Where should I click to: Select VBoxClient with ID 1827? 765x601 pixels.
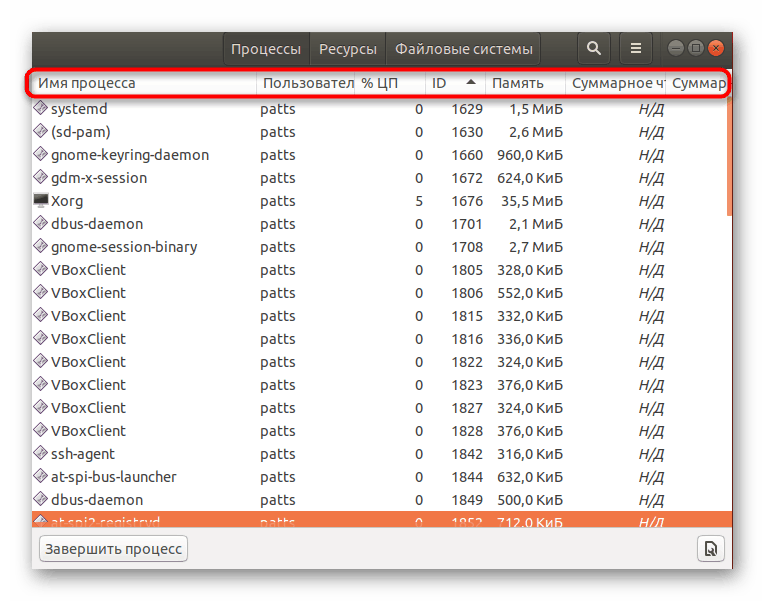point(380,407)
